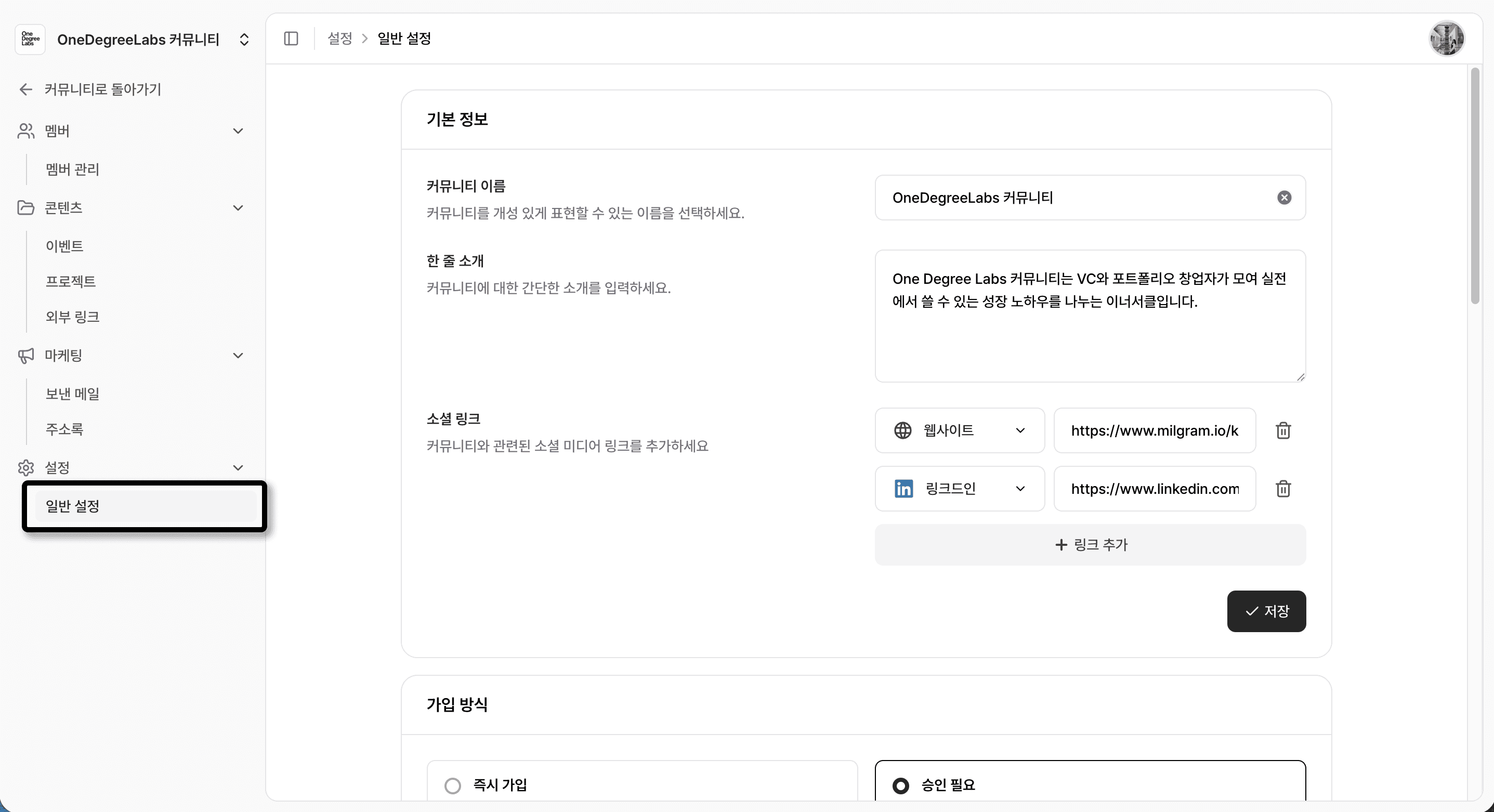1494x812 pixels.
Task: Click the 설정 gear icon
Action: pos(25,467)
